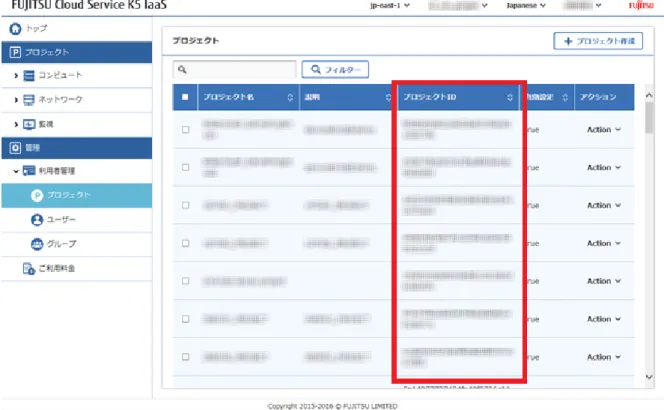This screenshot has height=410, width=664.
Task: Click the ご利用料金 billing icon
Action: 29,269
